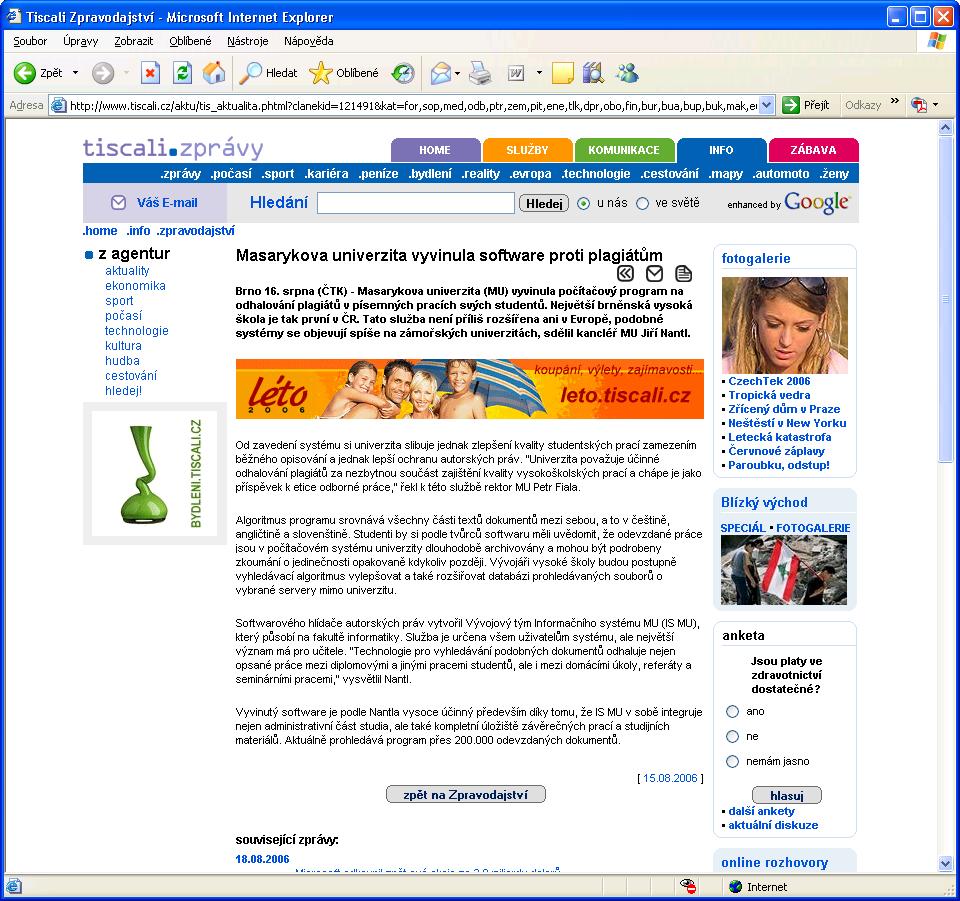Click the Přejít go button

(x=807, y=105)
